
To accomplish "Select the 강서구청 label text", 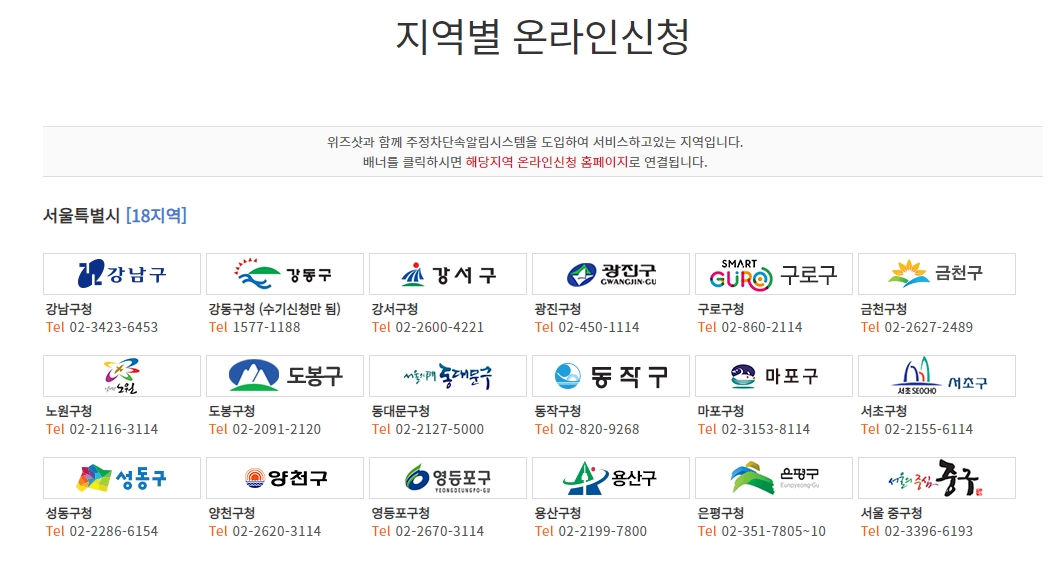I will coord(395,309).
